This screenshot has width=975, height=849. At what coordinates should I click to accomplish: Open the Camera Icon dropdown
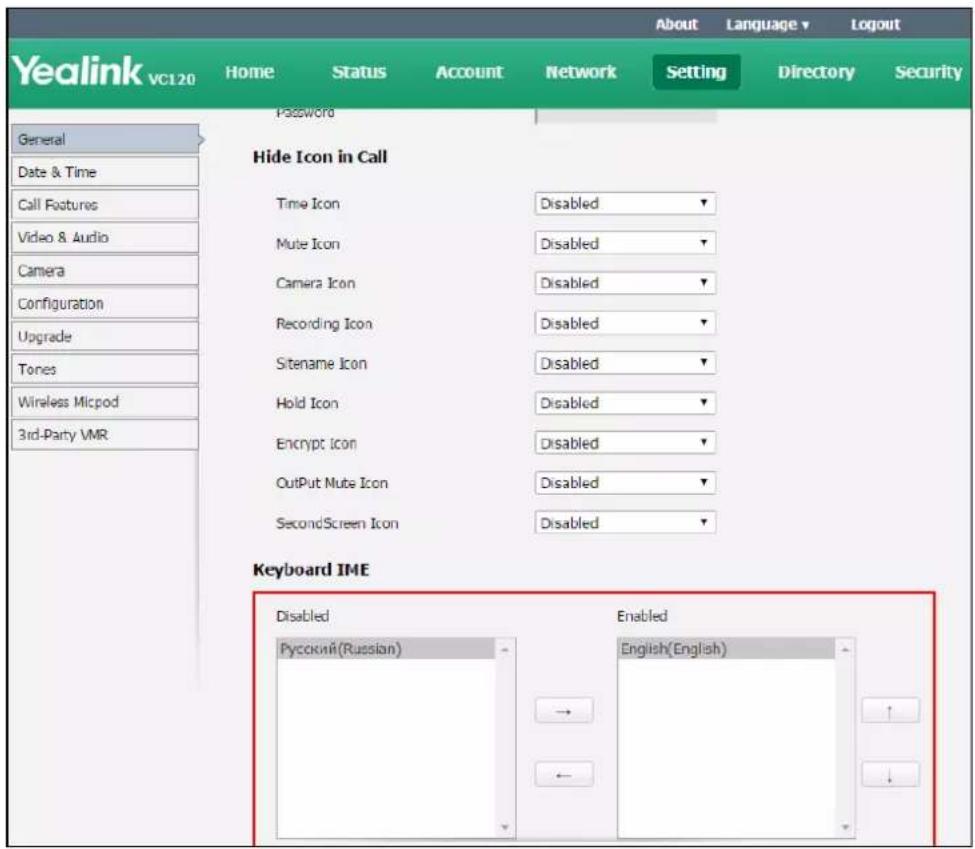(625, 283)
